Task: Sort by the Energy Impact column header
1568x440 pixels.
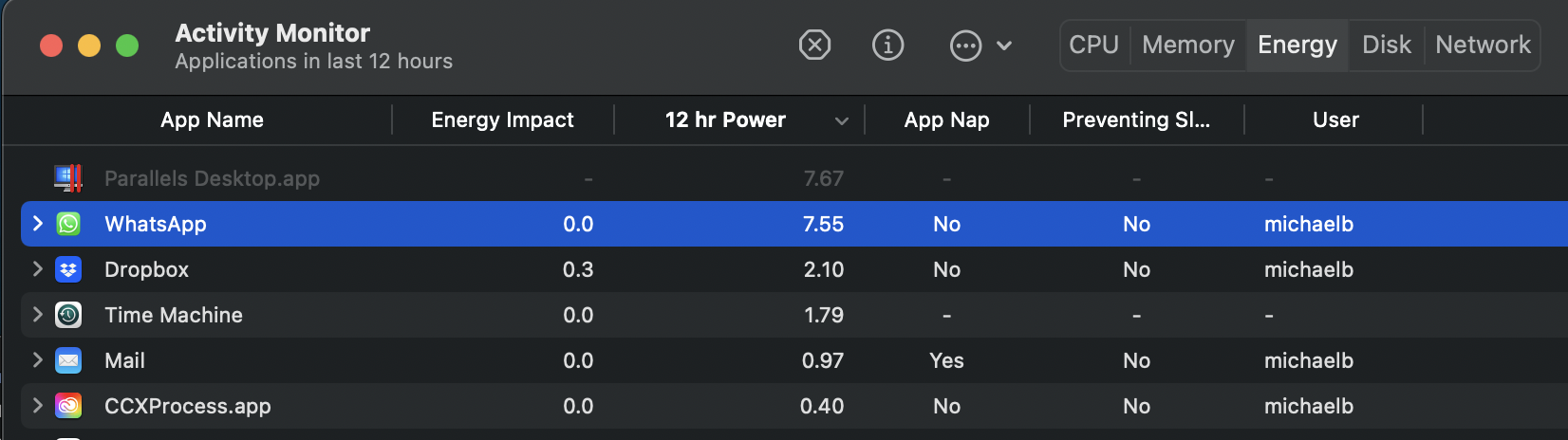Action: click(503, 119)
